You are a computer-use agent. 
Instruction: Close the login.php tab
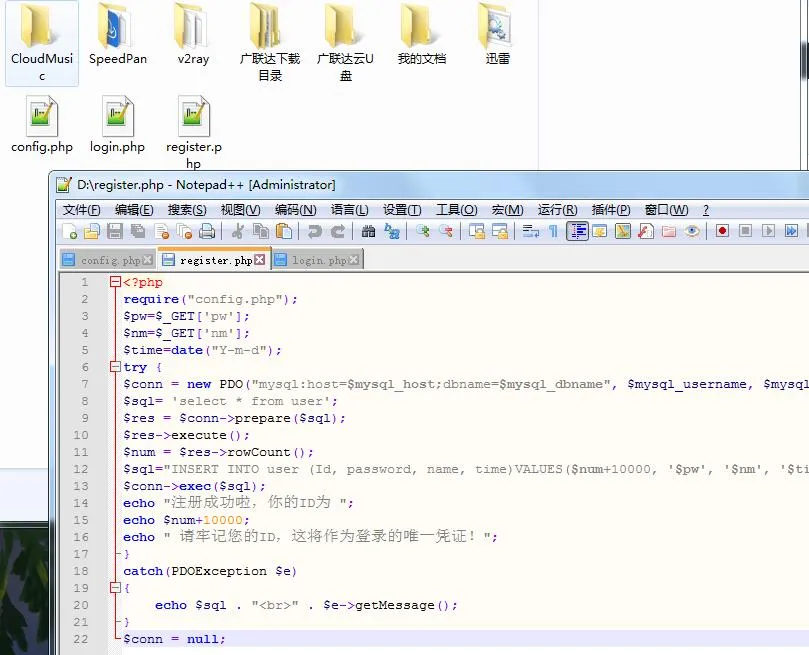[354, 260]
